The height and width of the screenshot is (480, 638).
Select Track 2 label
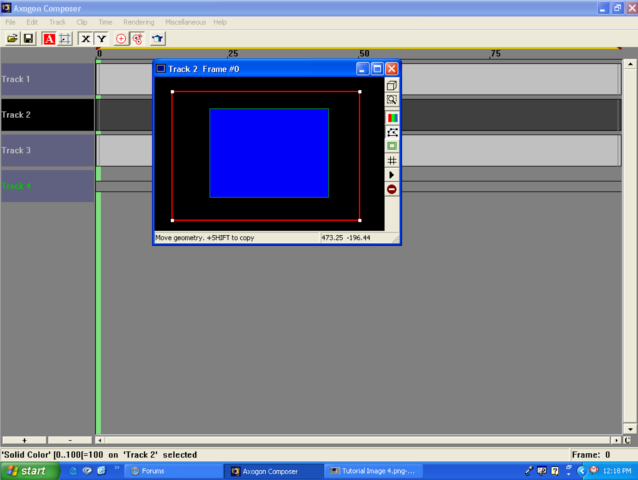(x=47, y=115)
